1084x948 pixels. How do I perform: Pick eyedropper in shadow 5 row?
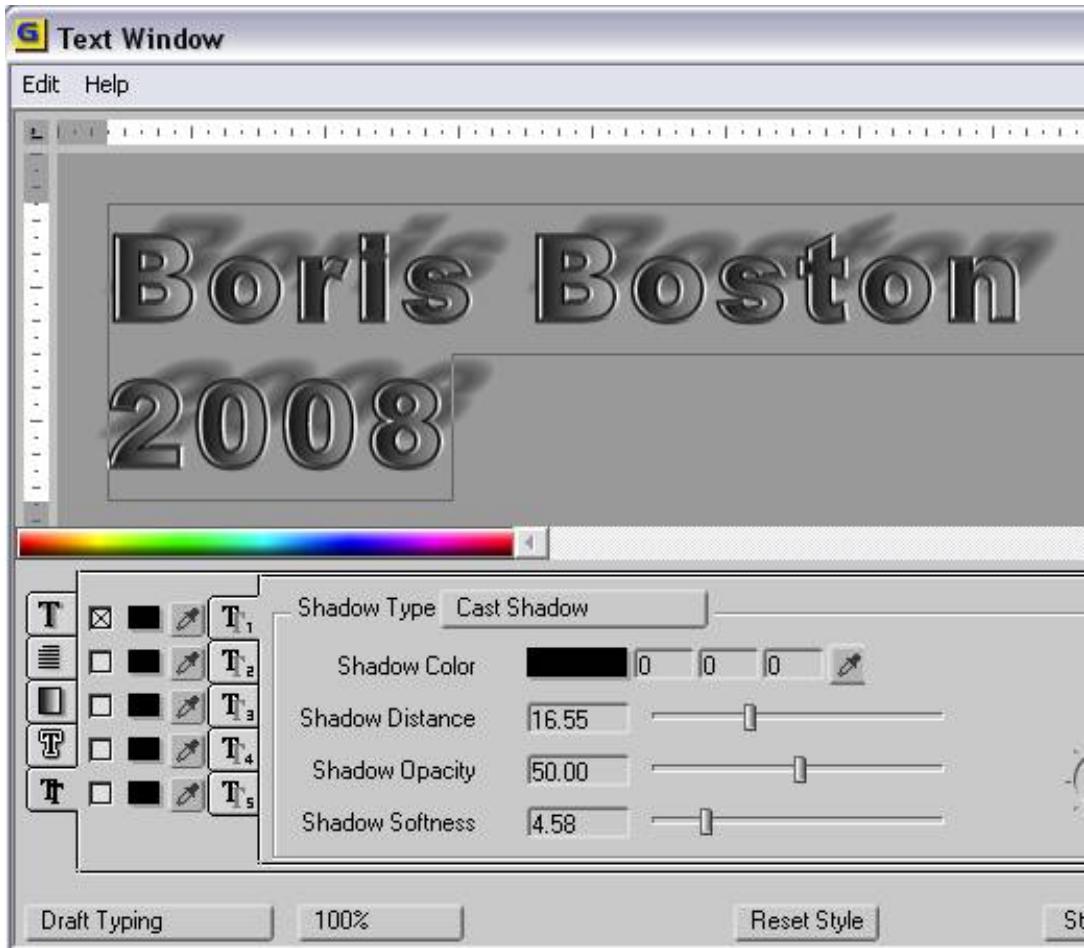[x=187, y=793]
